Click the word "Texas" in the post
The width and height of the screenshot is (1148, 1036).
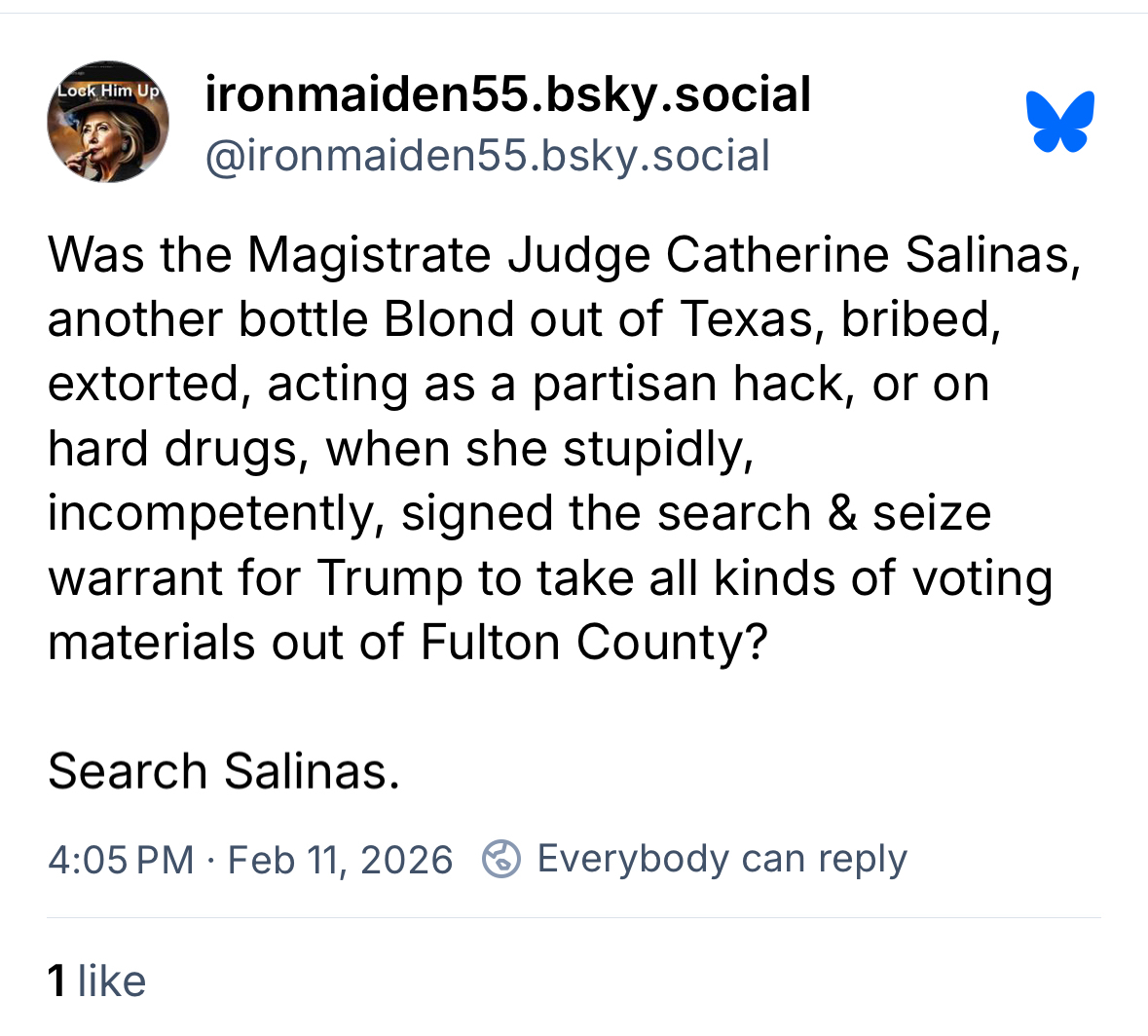[x=747, y=319]
